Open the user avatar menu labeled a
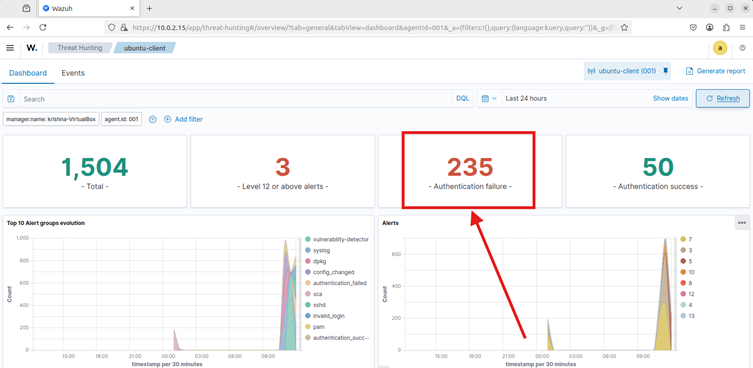 720,48
